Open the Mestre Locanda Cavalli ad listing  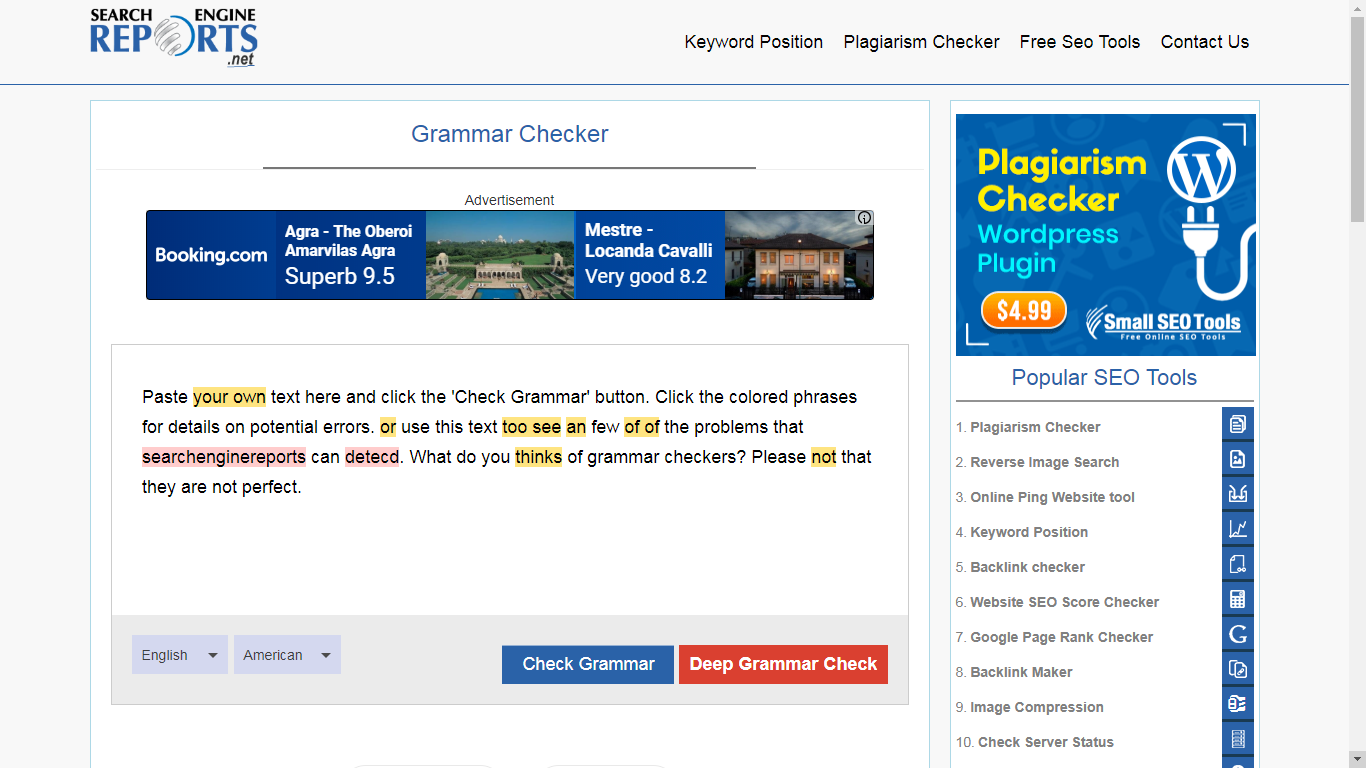650,255
